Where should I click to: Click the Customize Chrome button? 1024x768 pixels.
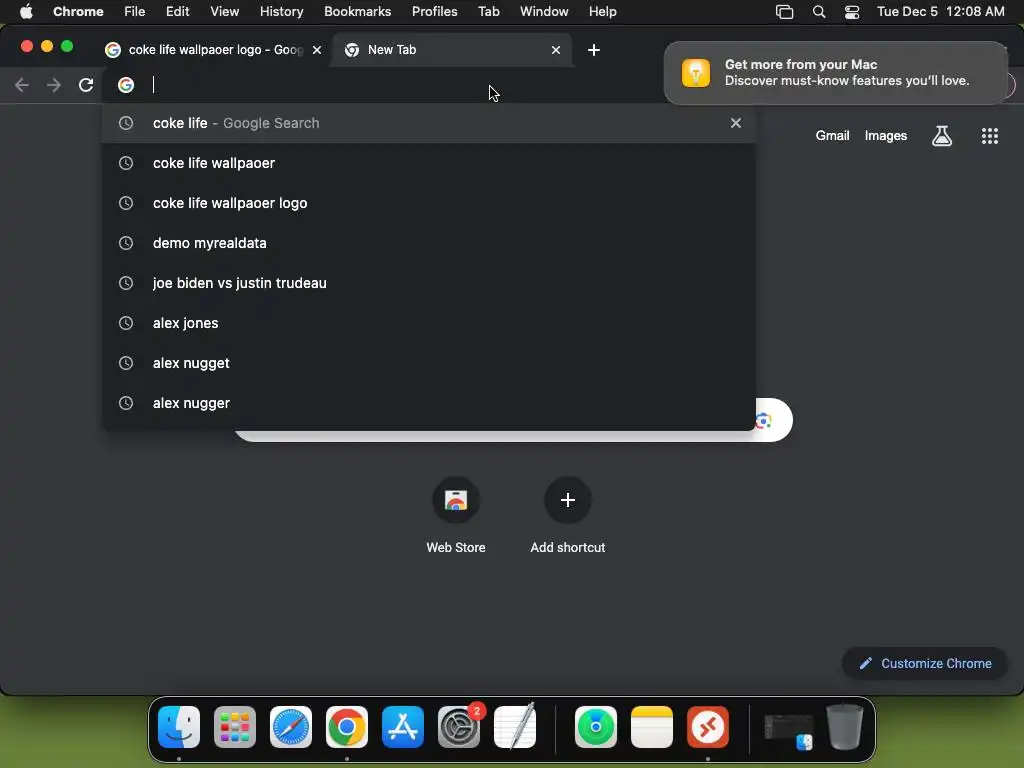click(x=924, y=664)
